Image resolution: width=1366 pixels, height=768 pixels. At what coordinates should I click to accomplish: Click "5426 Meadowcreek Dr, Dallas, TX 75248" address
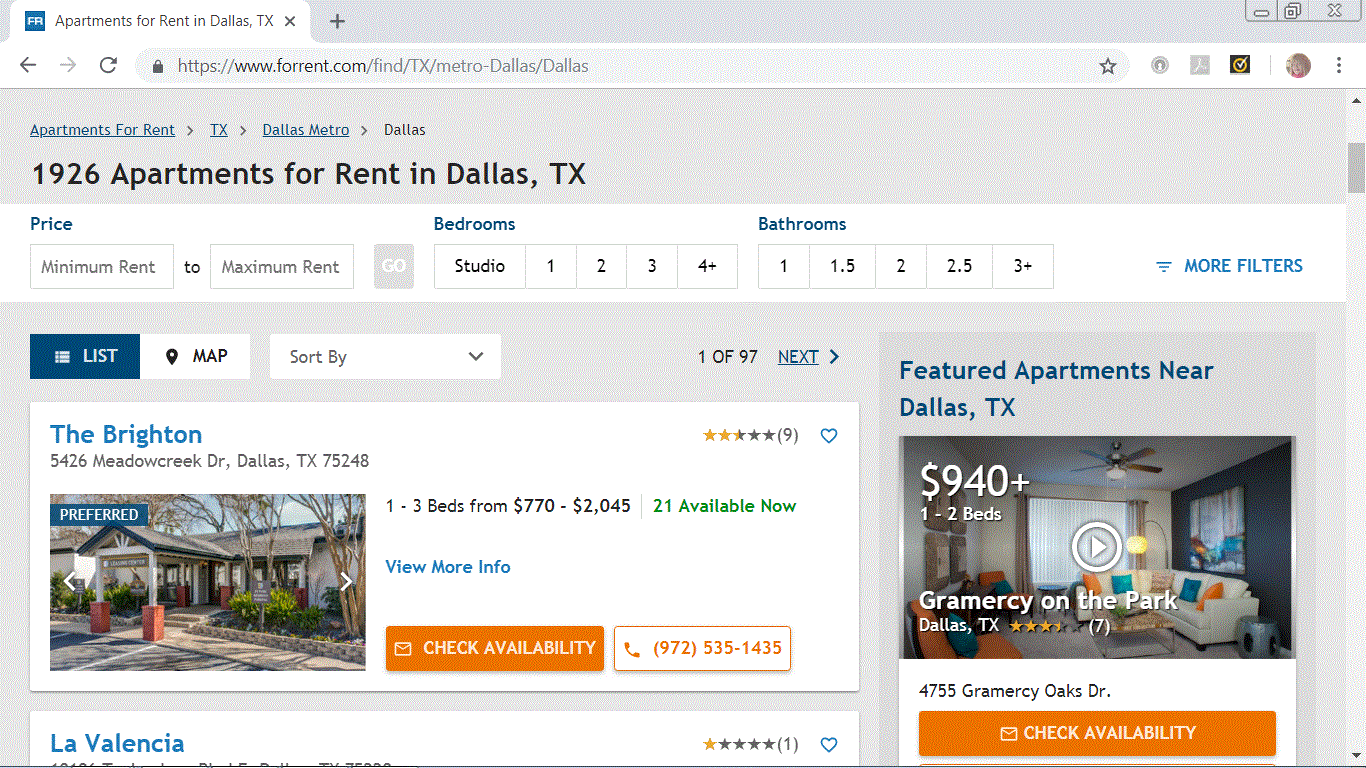210,461
